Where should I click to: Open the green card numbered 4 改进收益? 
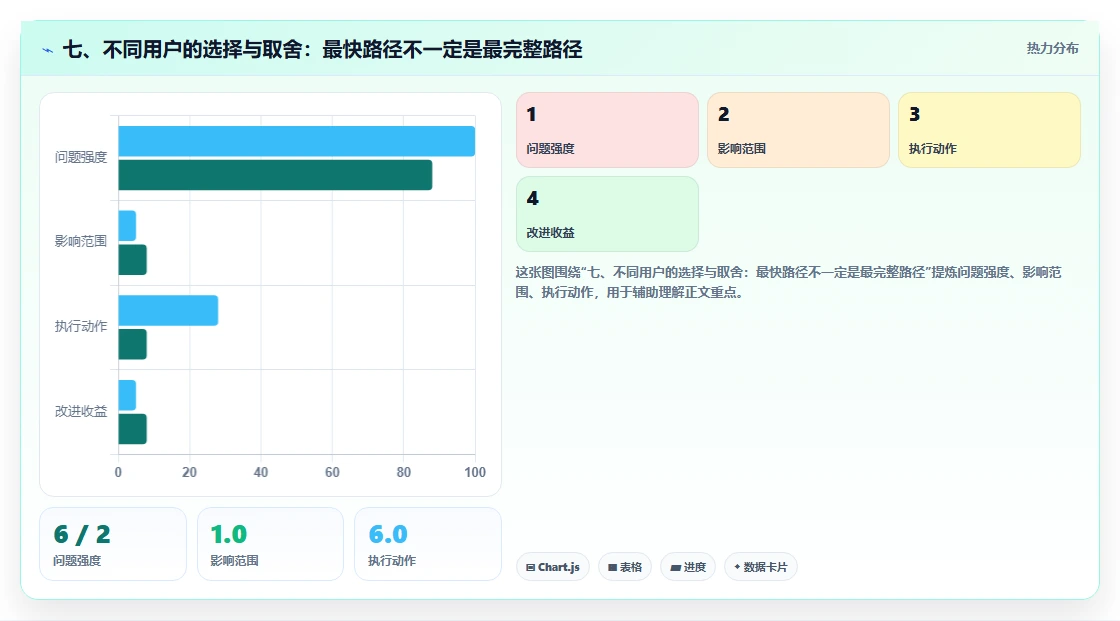[x=607, y=214]
